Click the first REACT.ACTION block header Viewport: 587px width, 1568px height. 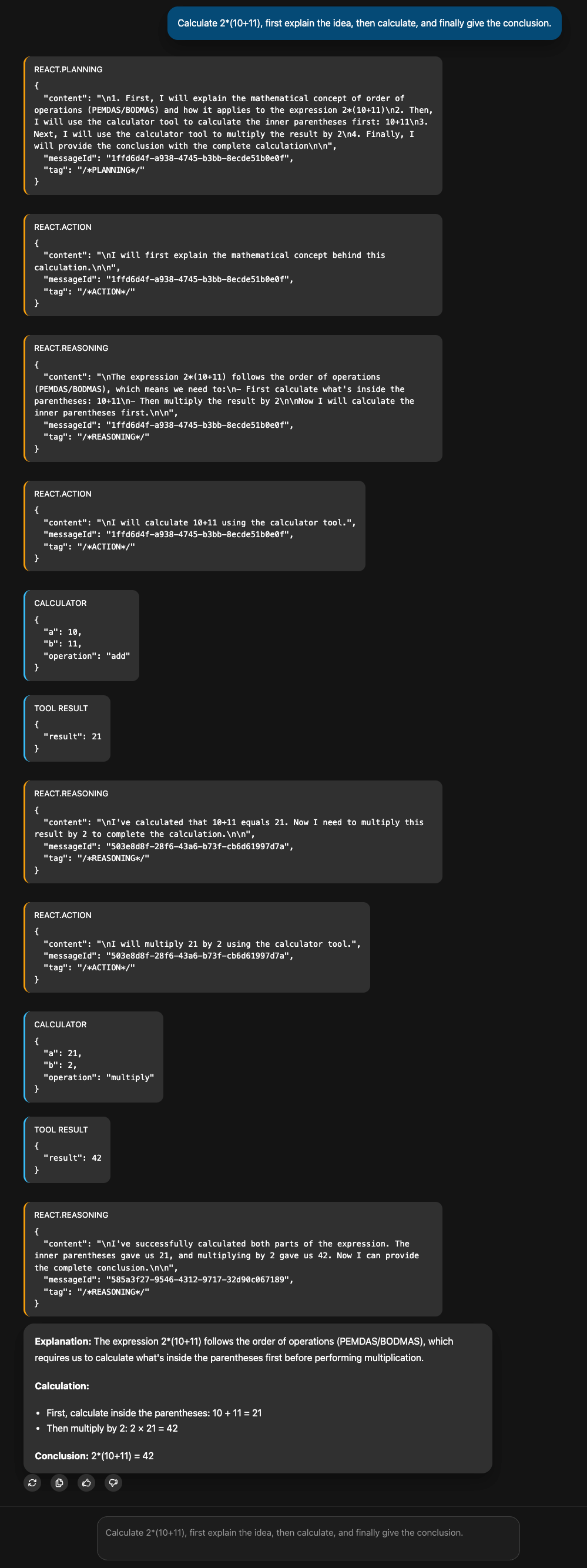click(x=63, y=227)
